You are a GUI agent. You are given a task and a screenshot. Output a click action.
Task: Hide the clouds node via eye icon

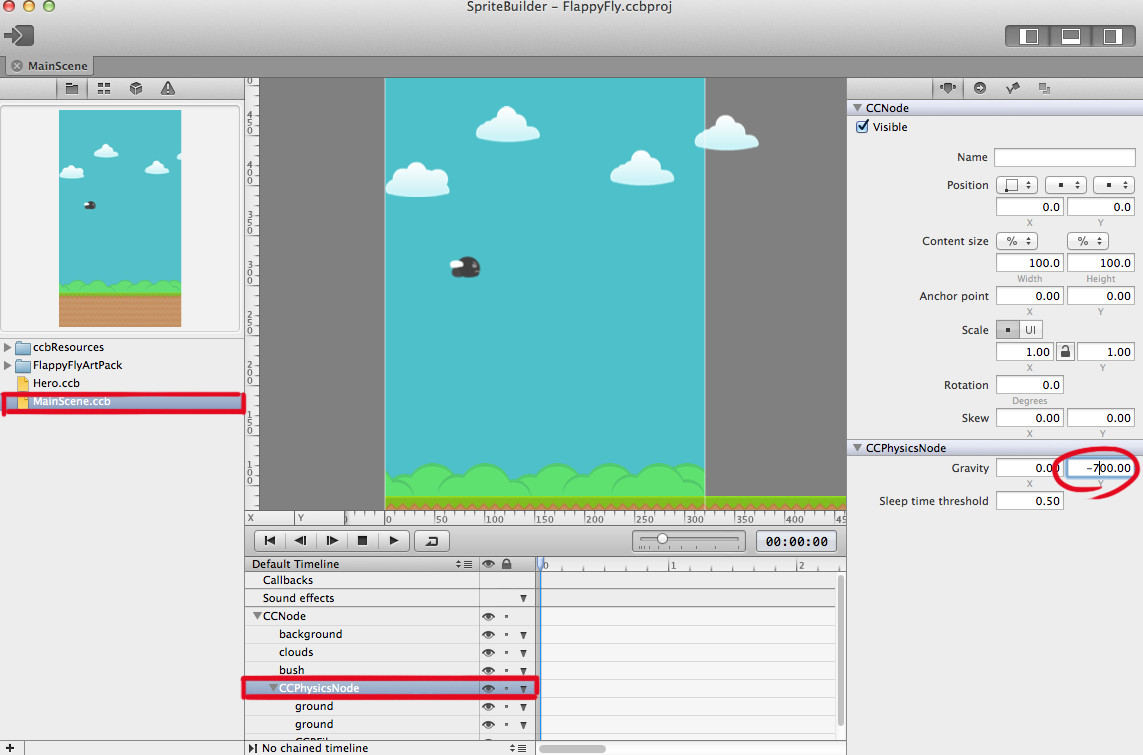[488, 653]
